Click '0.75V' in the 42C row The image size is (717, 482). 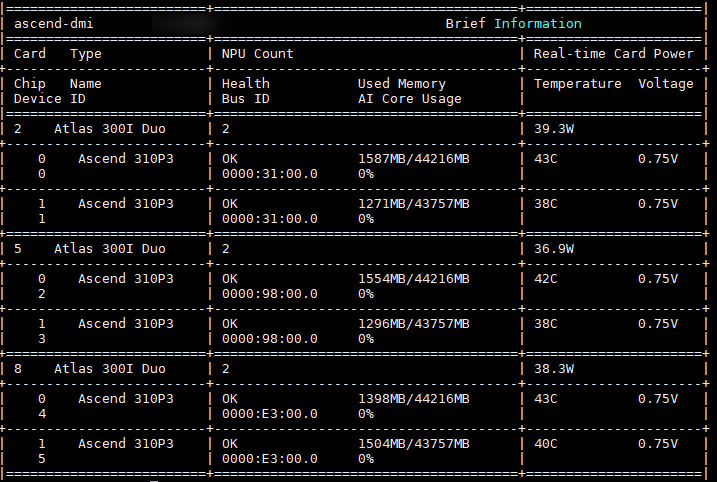[x=658, y=278]
